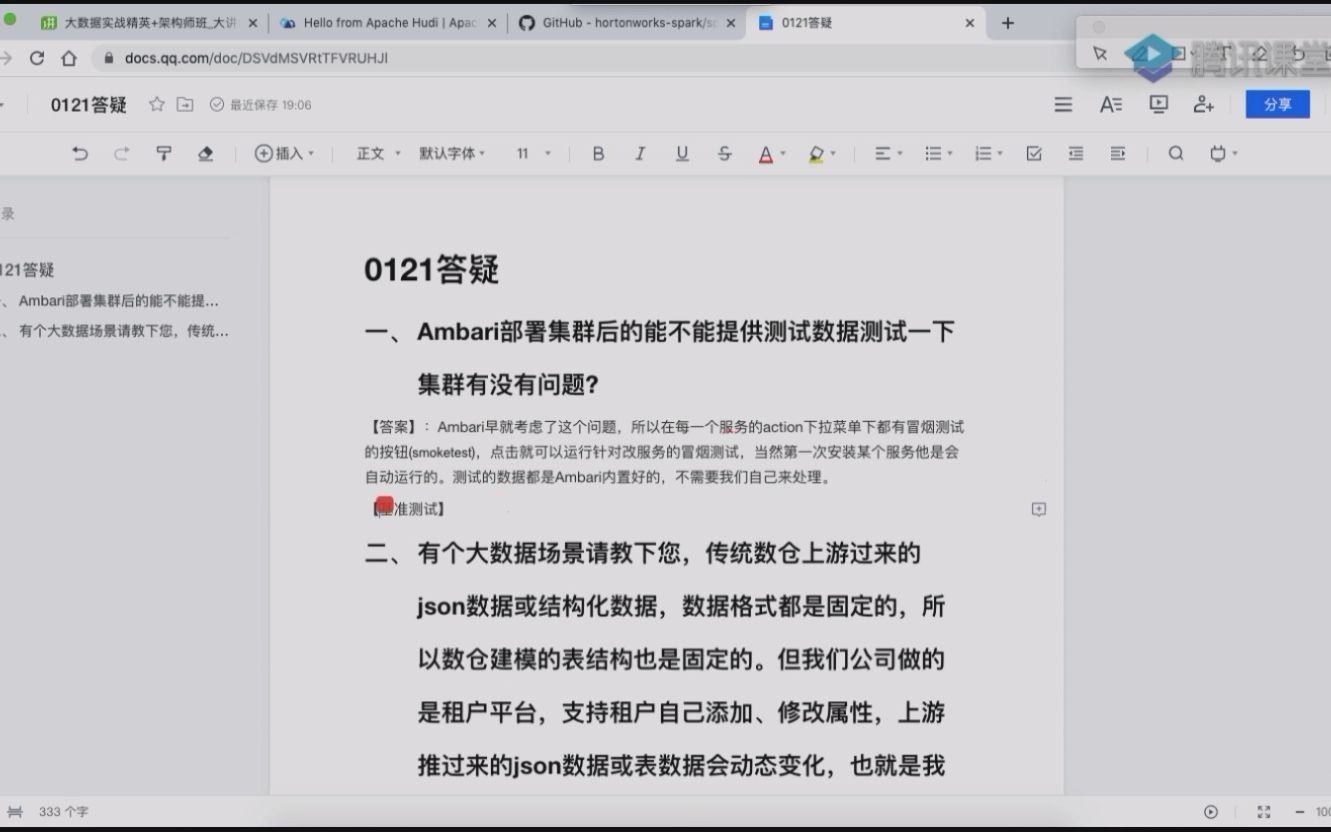Apply italic formatting
The height and width of the screenshot is (832, 1331).
pos(640,153)
